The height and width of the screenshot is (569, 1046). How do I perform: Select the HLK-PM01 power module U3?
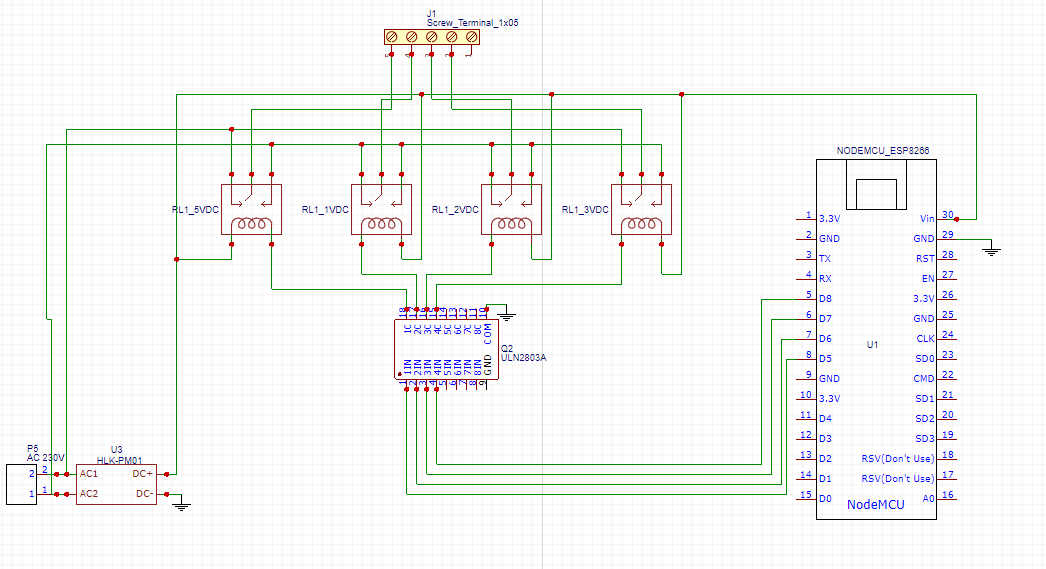(116, 484)
